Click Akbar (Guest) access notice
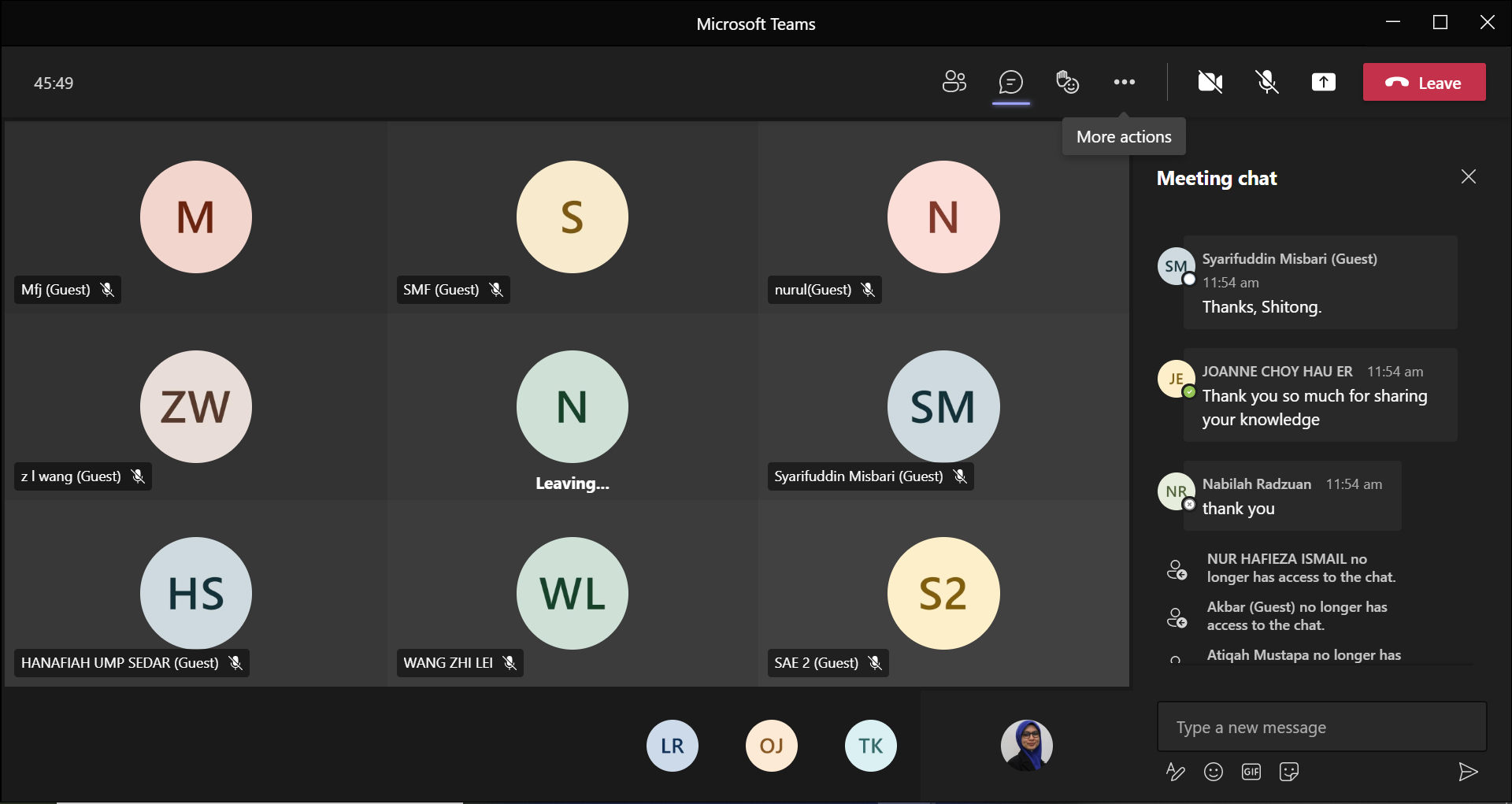Image resolution: width=1512 pixels, height=804 pixels. click(x=1297, y=616)
